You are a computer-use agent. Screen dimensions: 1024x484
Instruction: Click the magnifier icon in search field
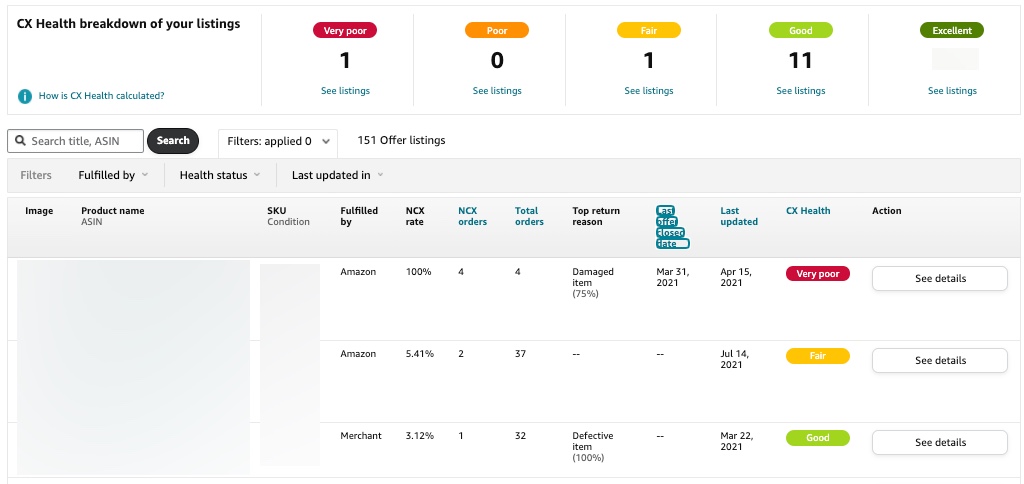click(x=21, y=141)
